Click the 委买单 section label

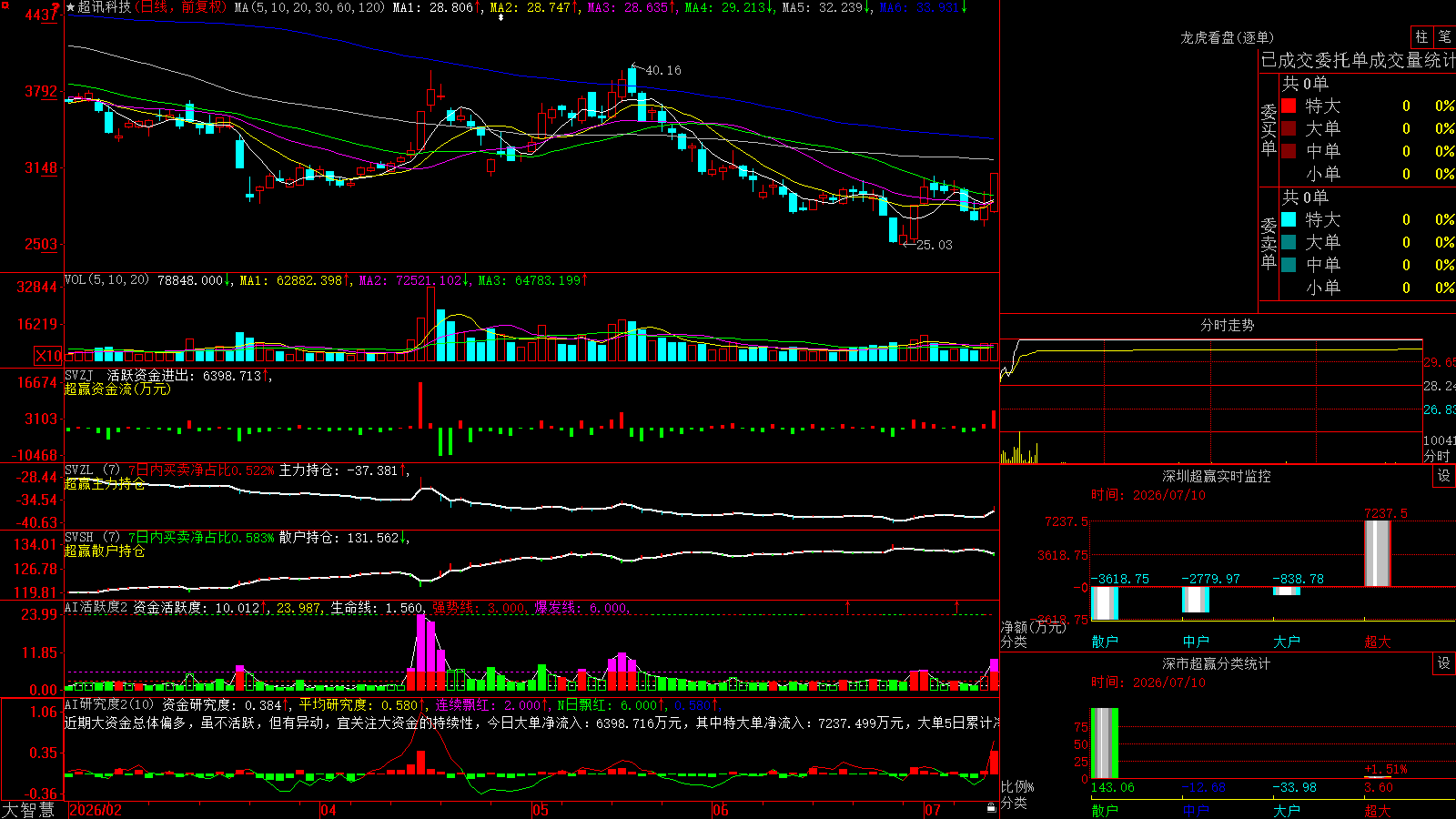(1269, 129)
